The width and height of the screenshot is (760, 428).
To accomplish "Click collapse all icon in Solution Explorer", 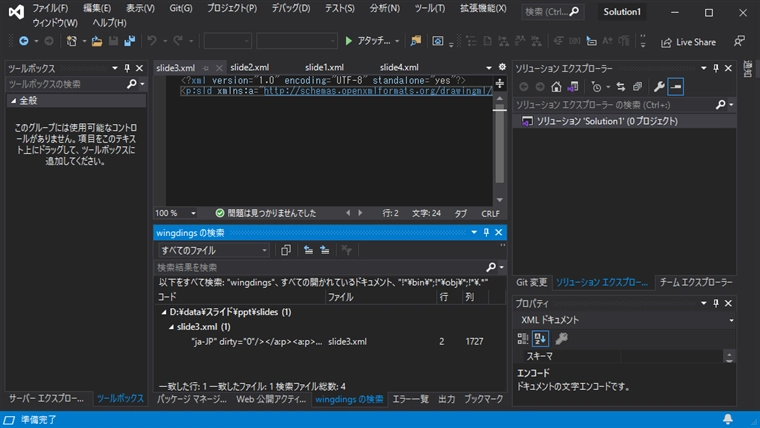I will [x=637, y=87].
